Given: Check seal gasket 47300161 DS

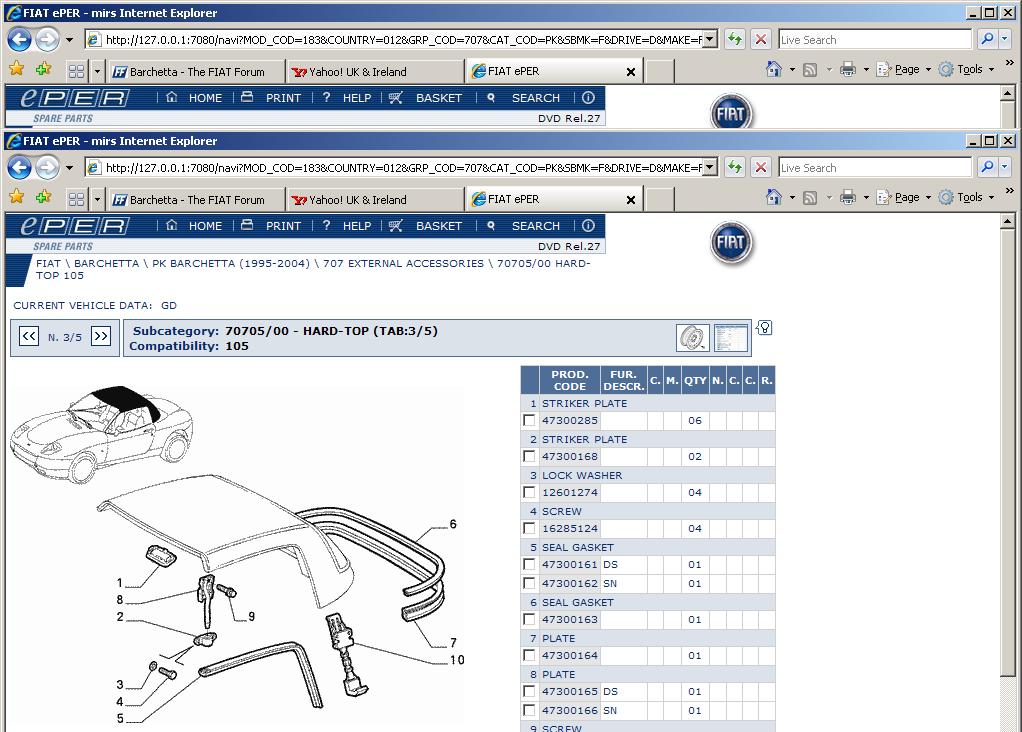Looking at the screenshot, I should pyautogui.click(x=529, y=564).
